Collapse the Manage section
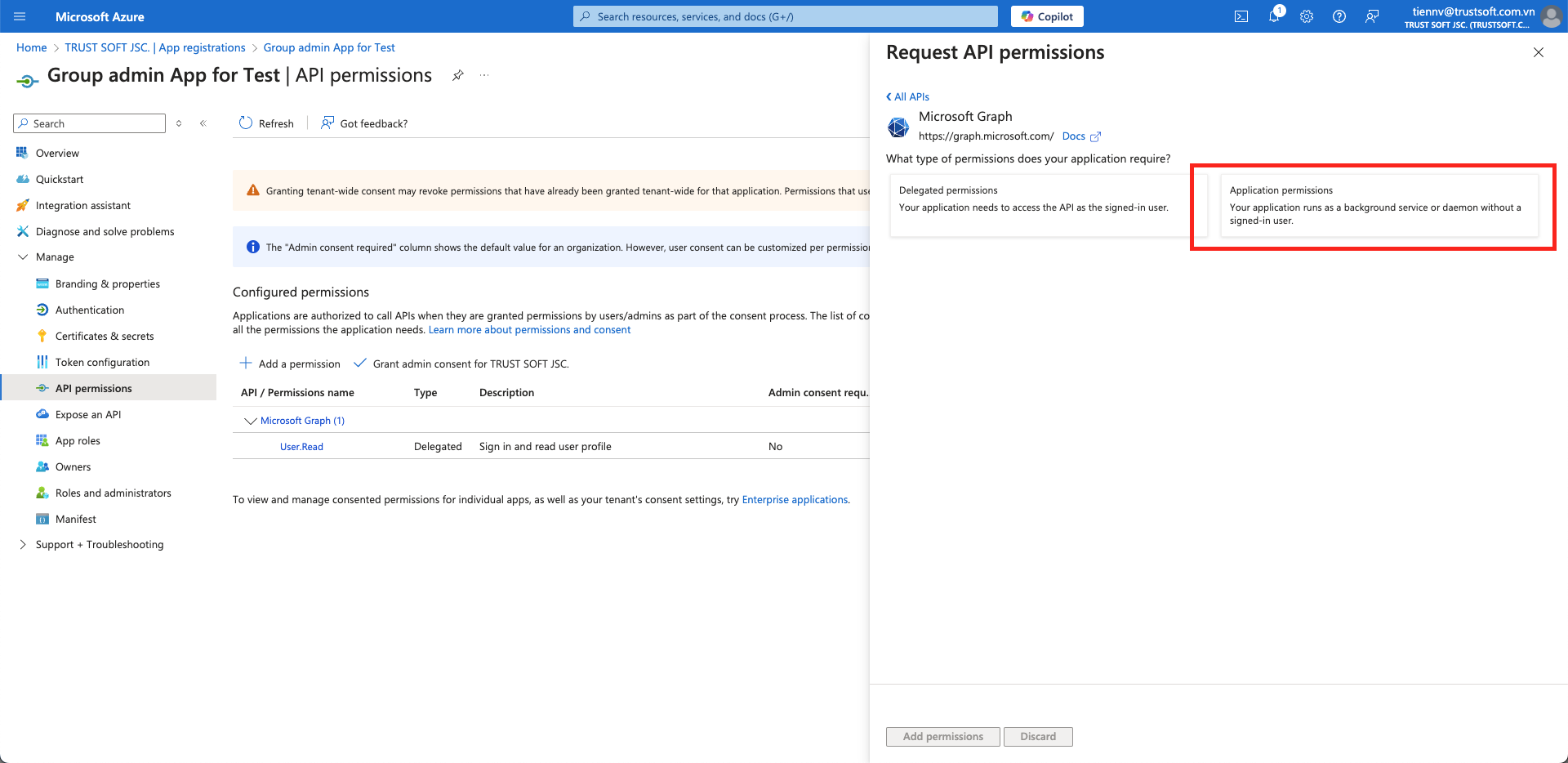The width and height of the screenshot is (1568, 763). [23, 257]
